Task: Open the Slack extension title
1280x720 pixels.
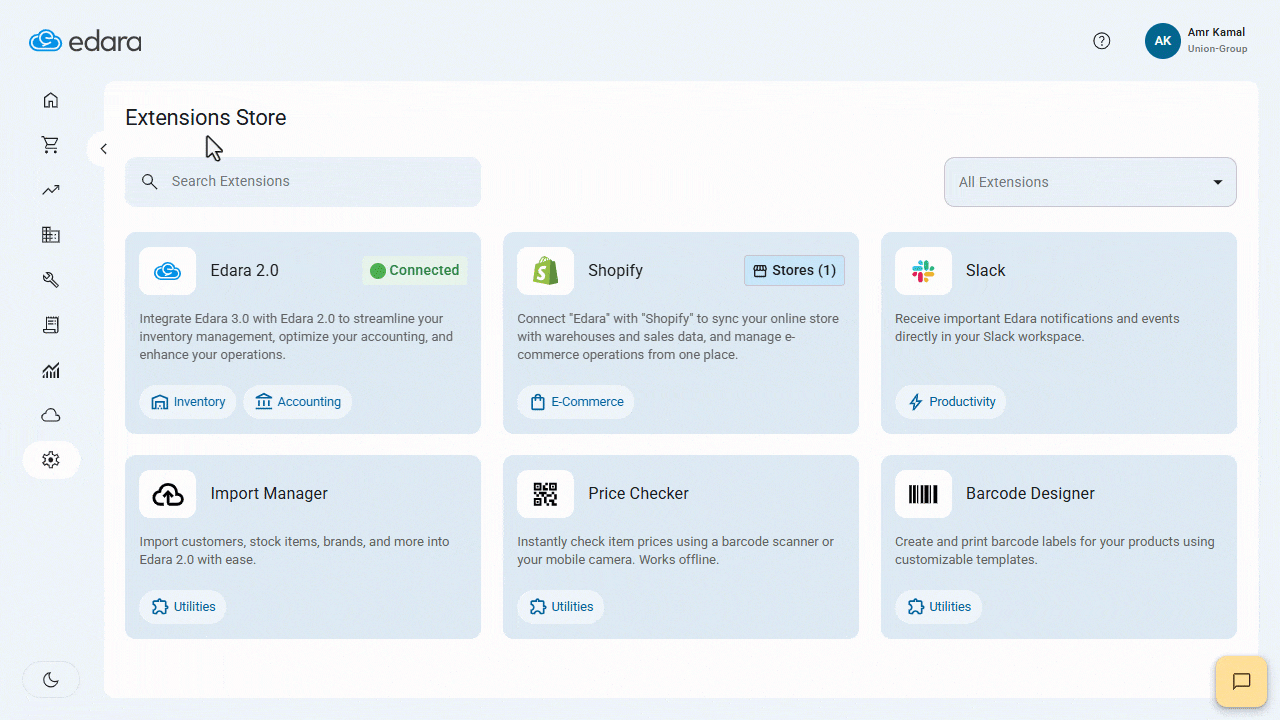Action: click(x=986, y=271)
